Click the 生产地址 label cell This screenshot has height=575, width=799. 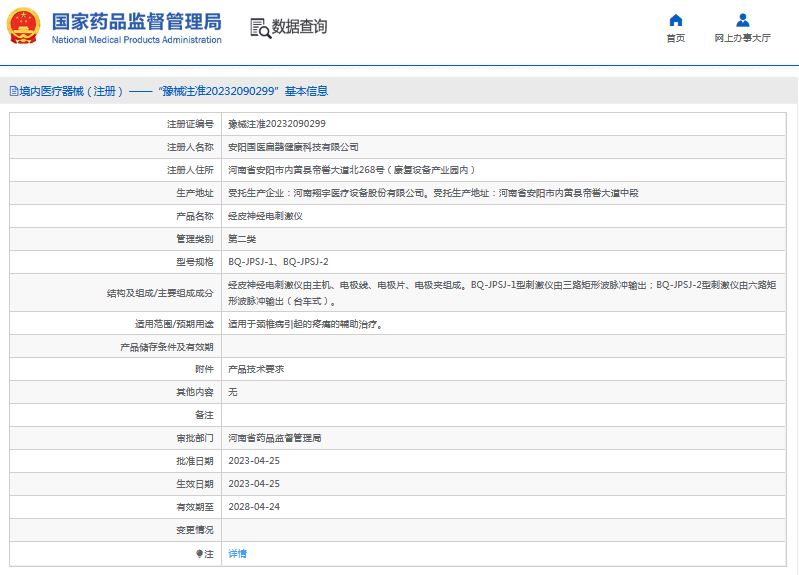[x=116, y=193]
